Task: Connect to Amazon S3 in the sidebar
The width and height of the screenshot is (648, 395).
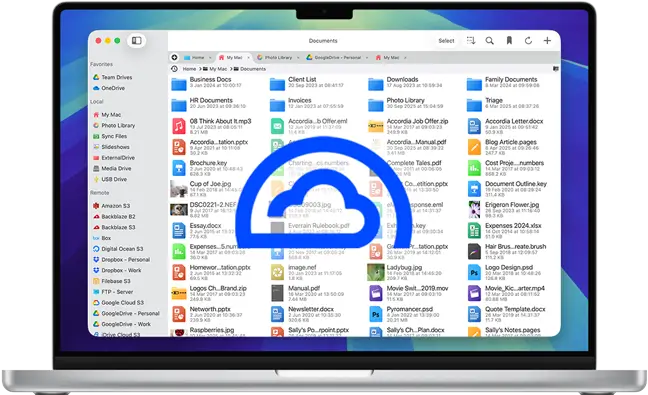Action: (111, 205)
